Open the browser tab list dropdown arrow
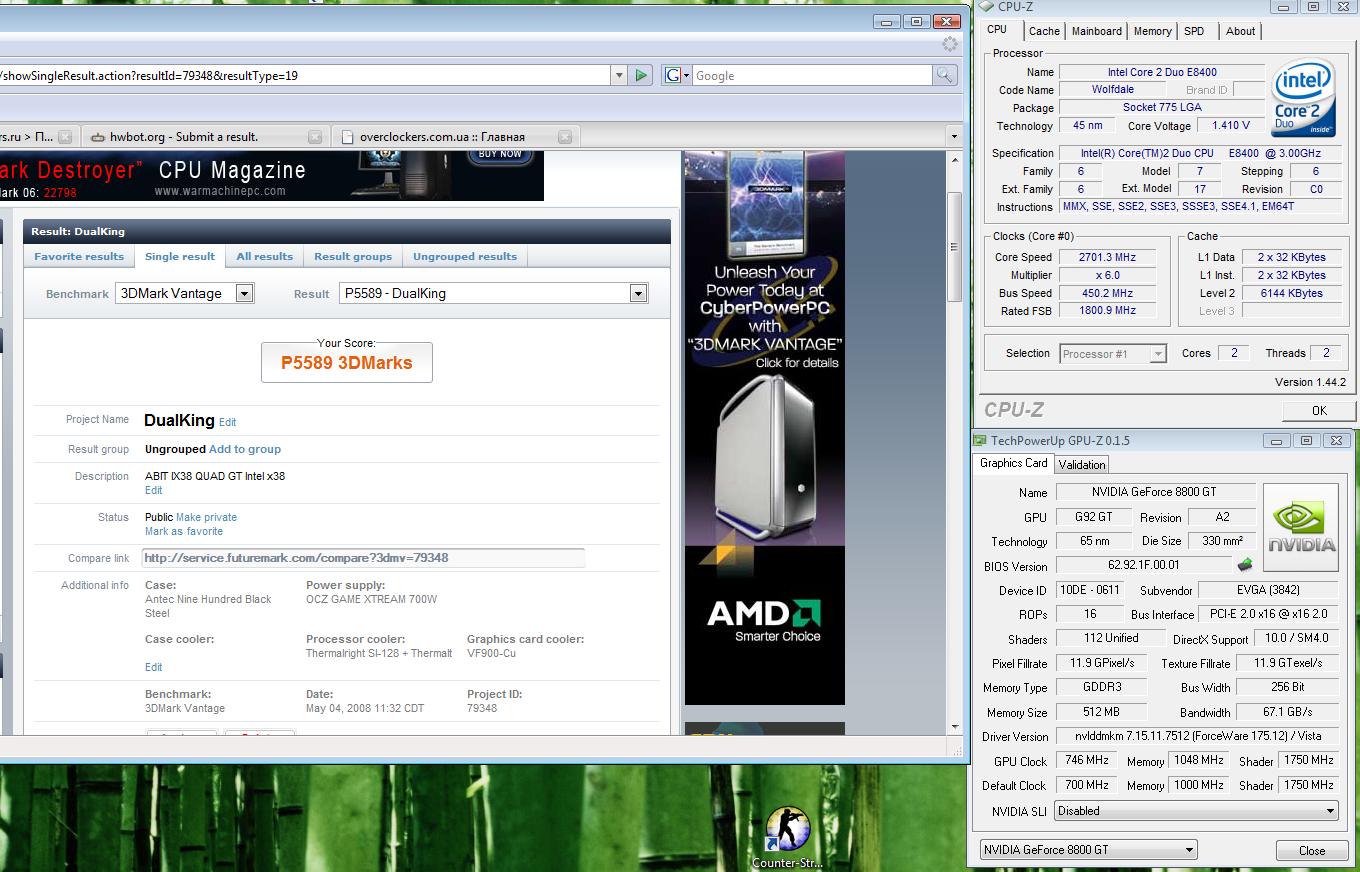The image size is (1360, 872). click(953, 137)
